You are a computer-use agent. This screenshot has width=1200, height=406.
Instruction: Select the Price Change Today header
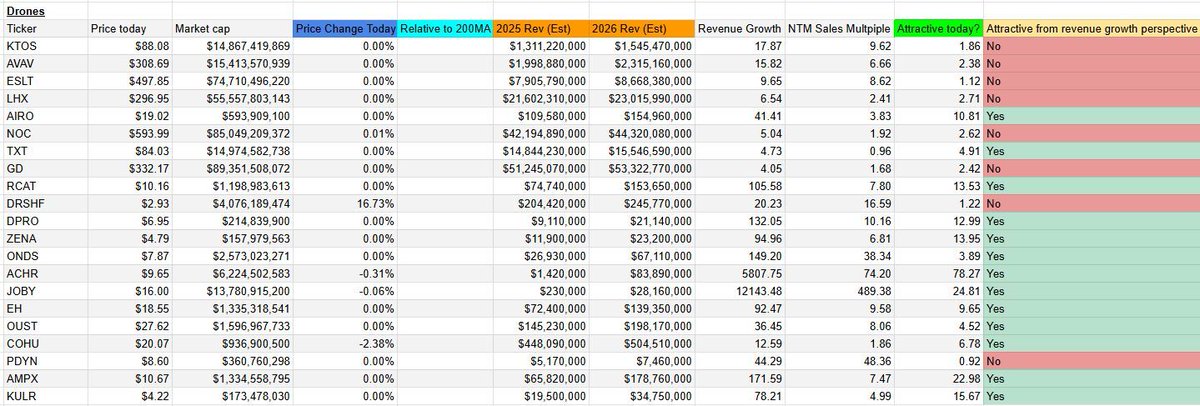pyautogui.click(x=345, y=29)
